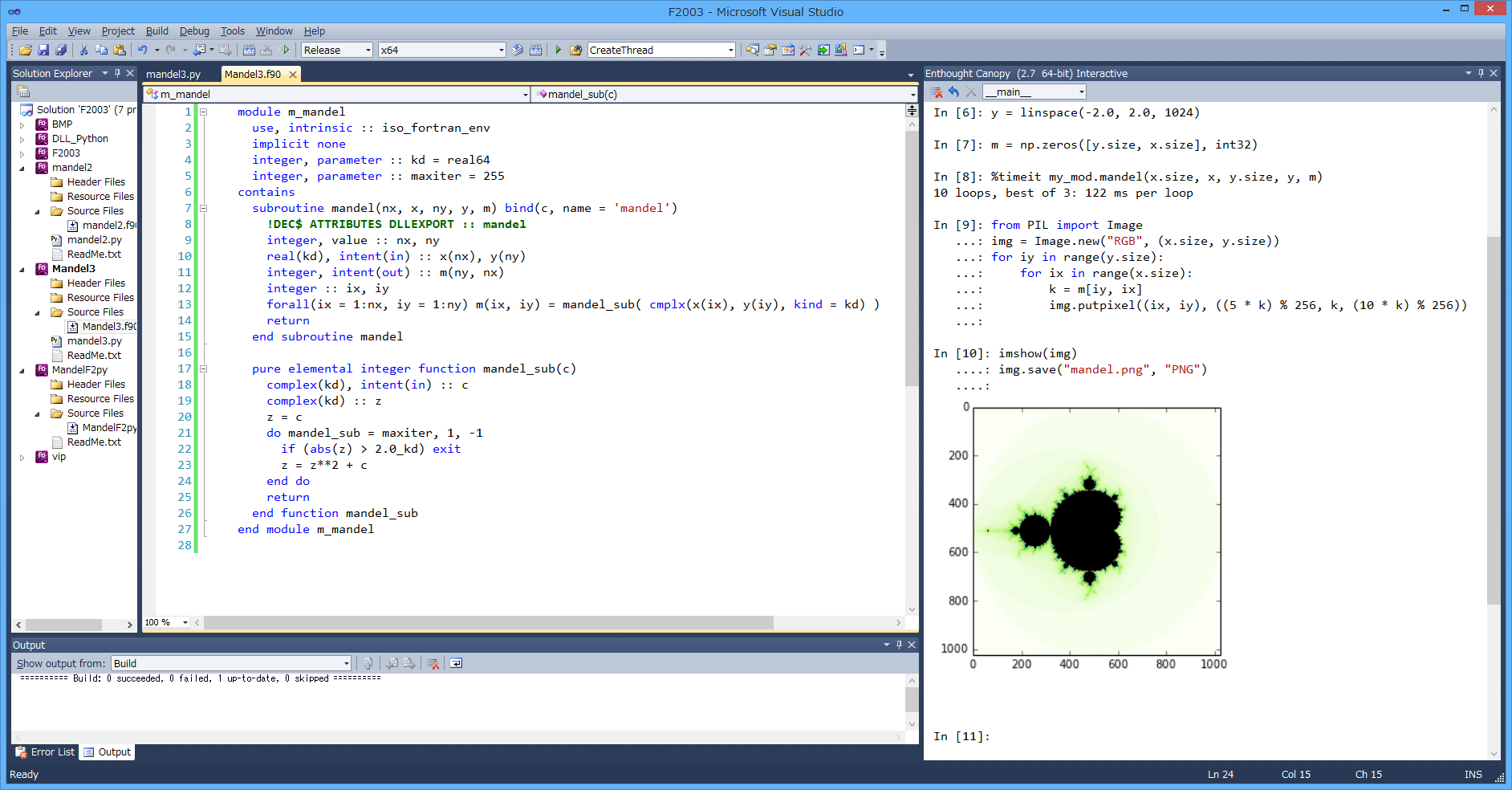
Task: Open the Find in Files icon
Action: [x=753, y=50]
